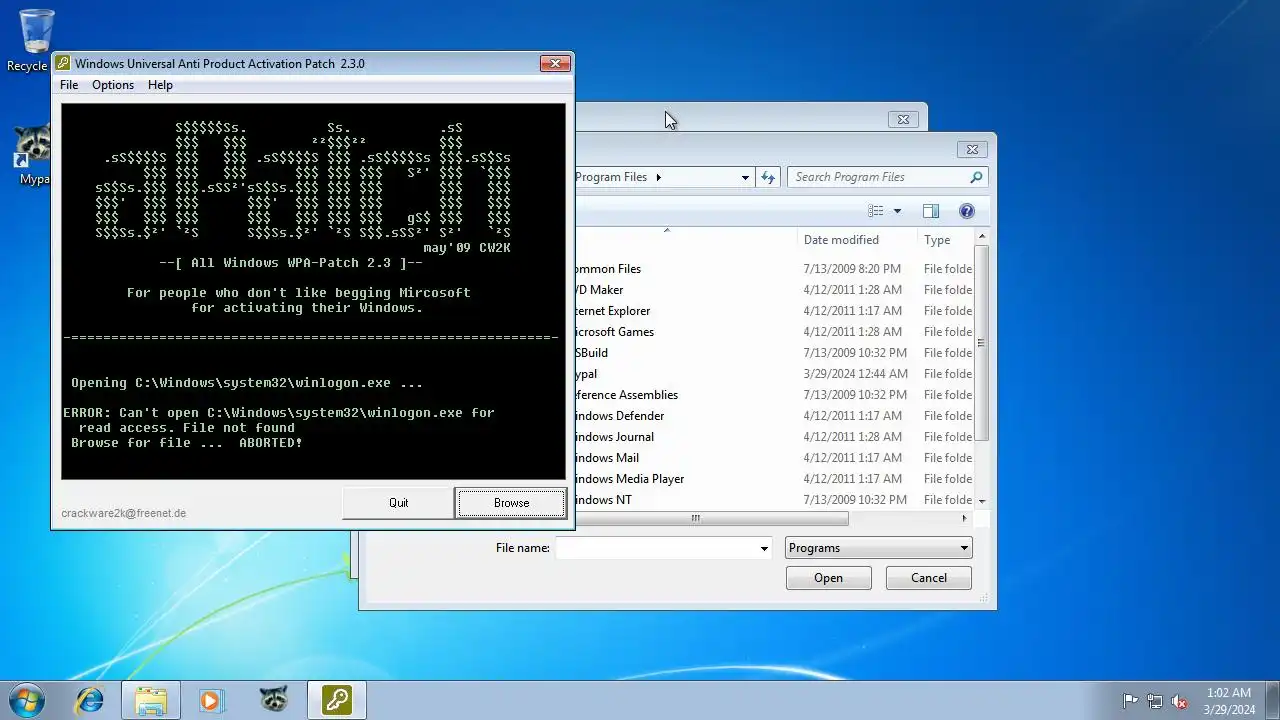Launch Internet Explorer from taskbar
This screenshot has height=720, width=1280.
(90, 700)
